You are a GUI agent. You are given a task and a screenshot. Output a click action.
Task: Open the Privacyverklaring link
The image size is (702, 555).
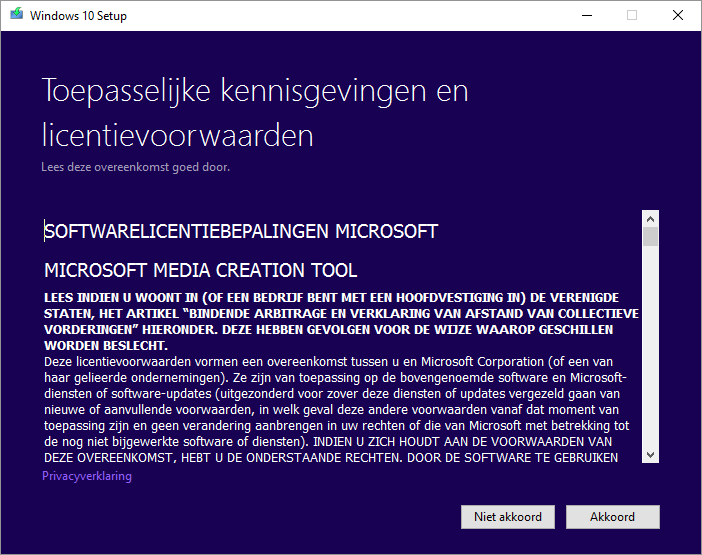point(87,476)
